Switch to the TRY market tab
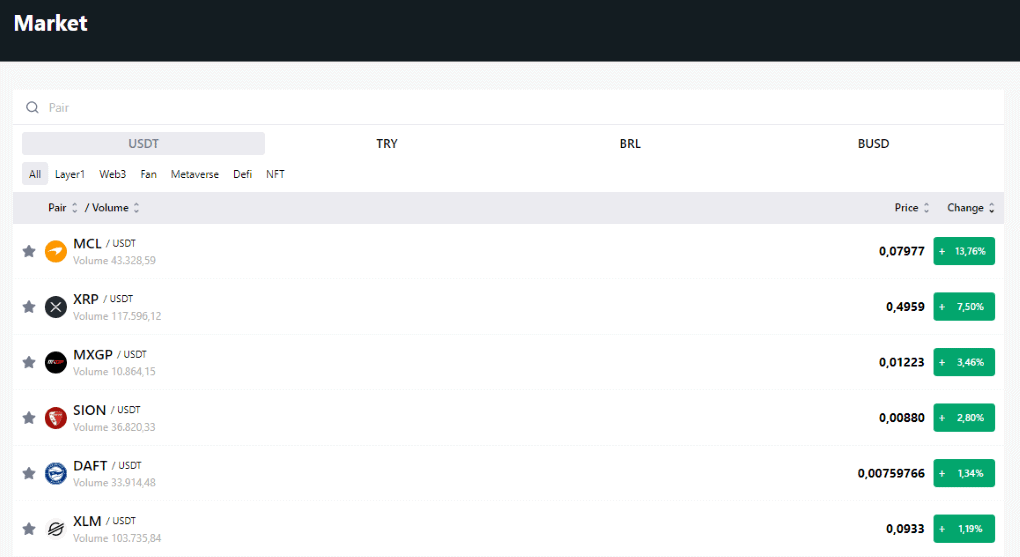 click(386, 144)
